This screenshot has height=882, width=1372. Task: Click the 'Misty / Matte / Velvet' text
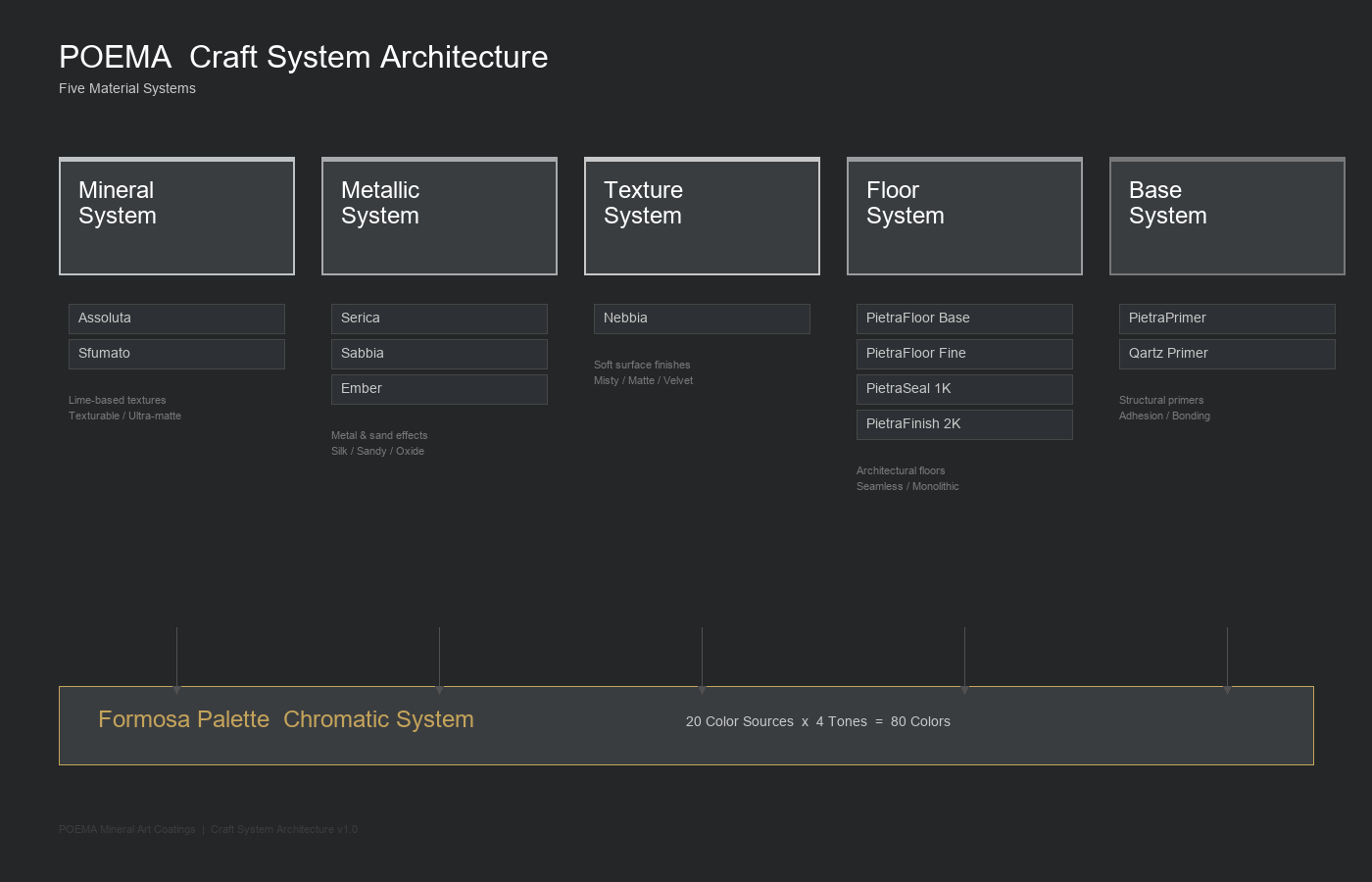coord(643,380)
